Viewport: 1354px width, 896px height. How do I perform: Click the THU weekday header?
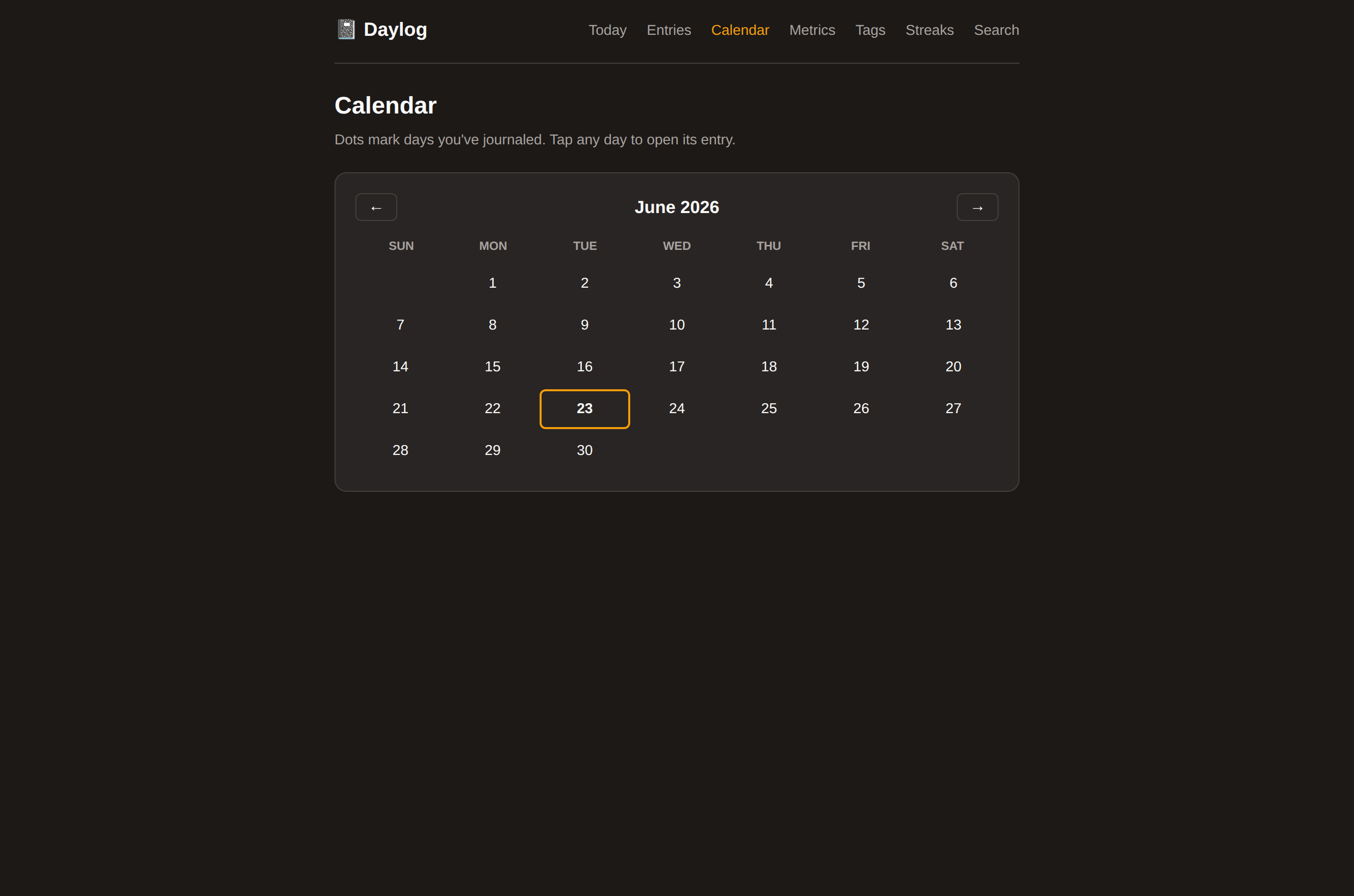(x=769, y=246)
